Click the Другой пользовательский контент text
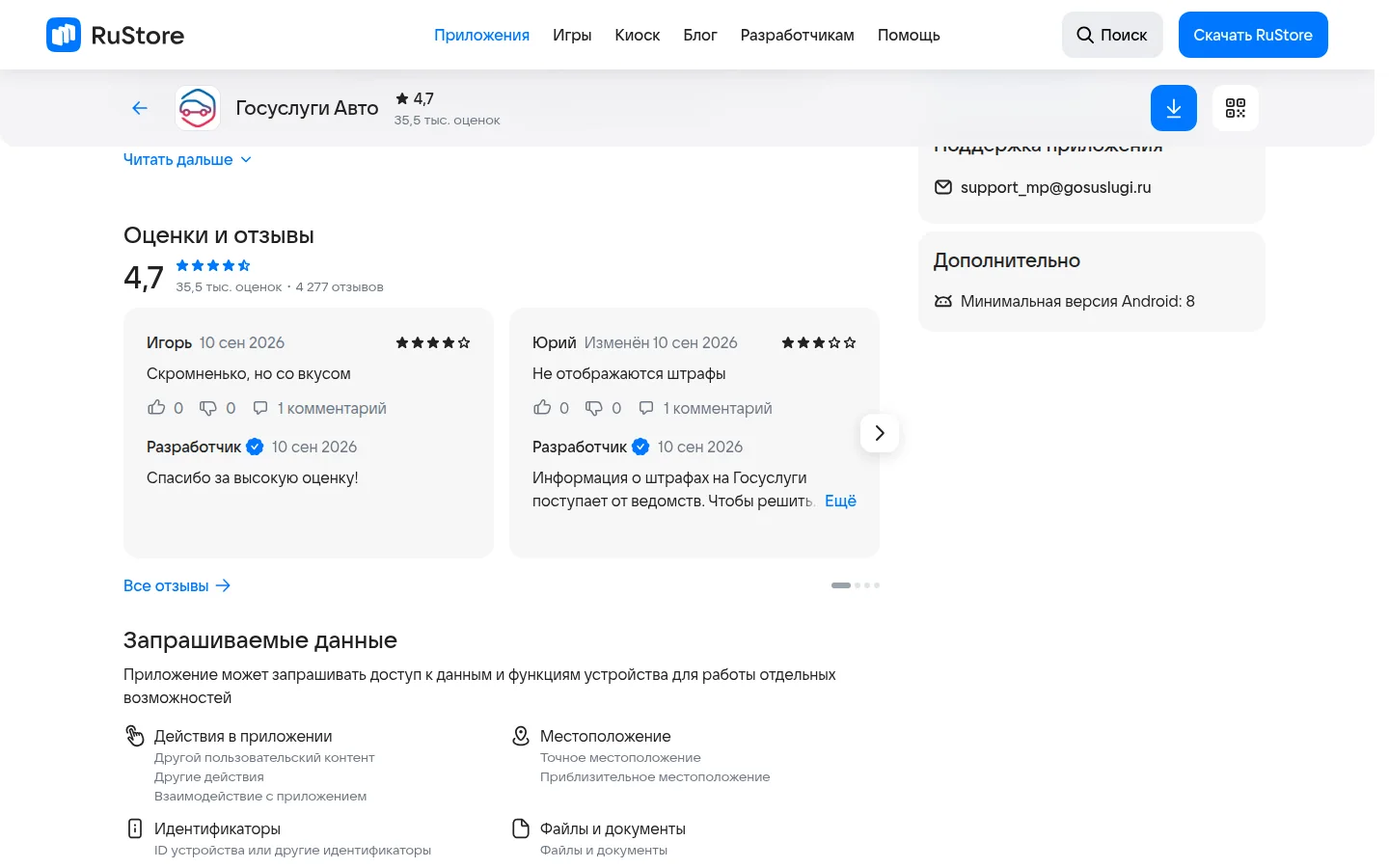The height and width of the screenshot is (868, 1389). [264, 758]
